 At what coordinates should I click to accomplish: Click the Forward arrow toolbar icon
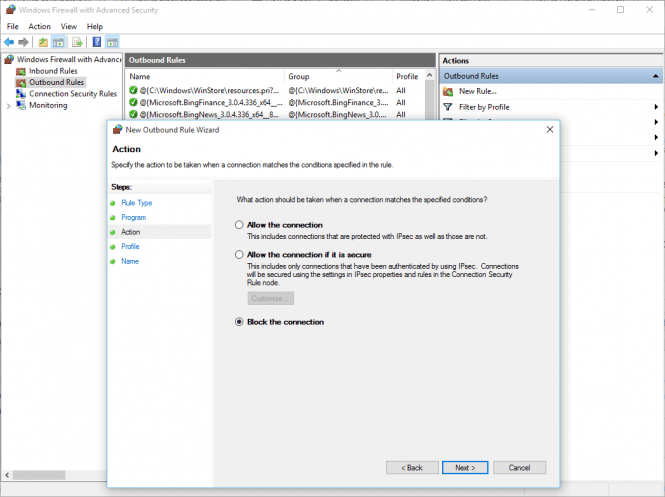tap(23, 42)
